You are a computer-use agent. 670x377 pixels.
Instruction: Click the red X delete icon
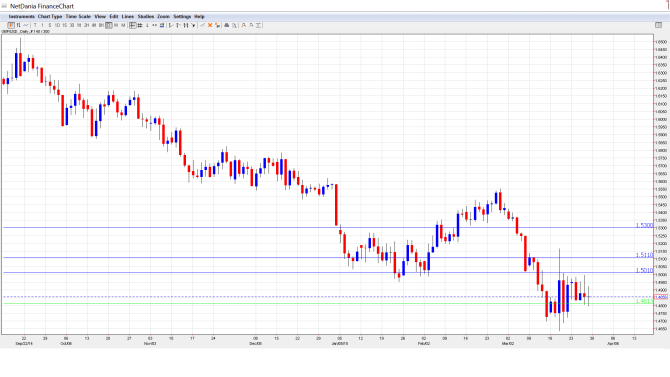210,26
